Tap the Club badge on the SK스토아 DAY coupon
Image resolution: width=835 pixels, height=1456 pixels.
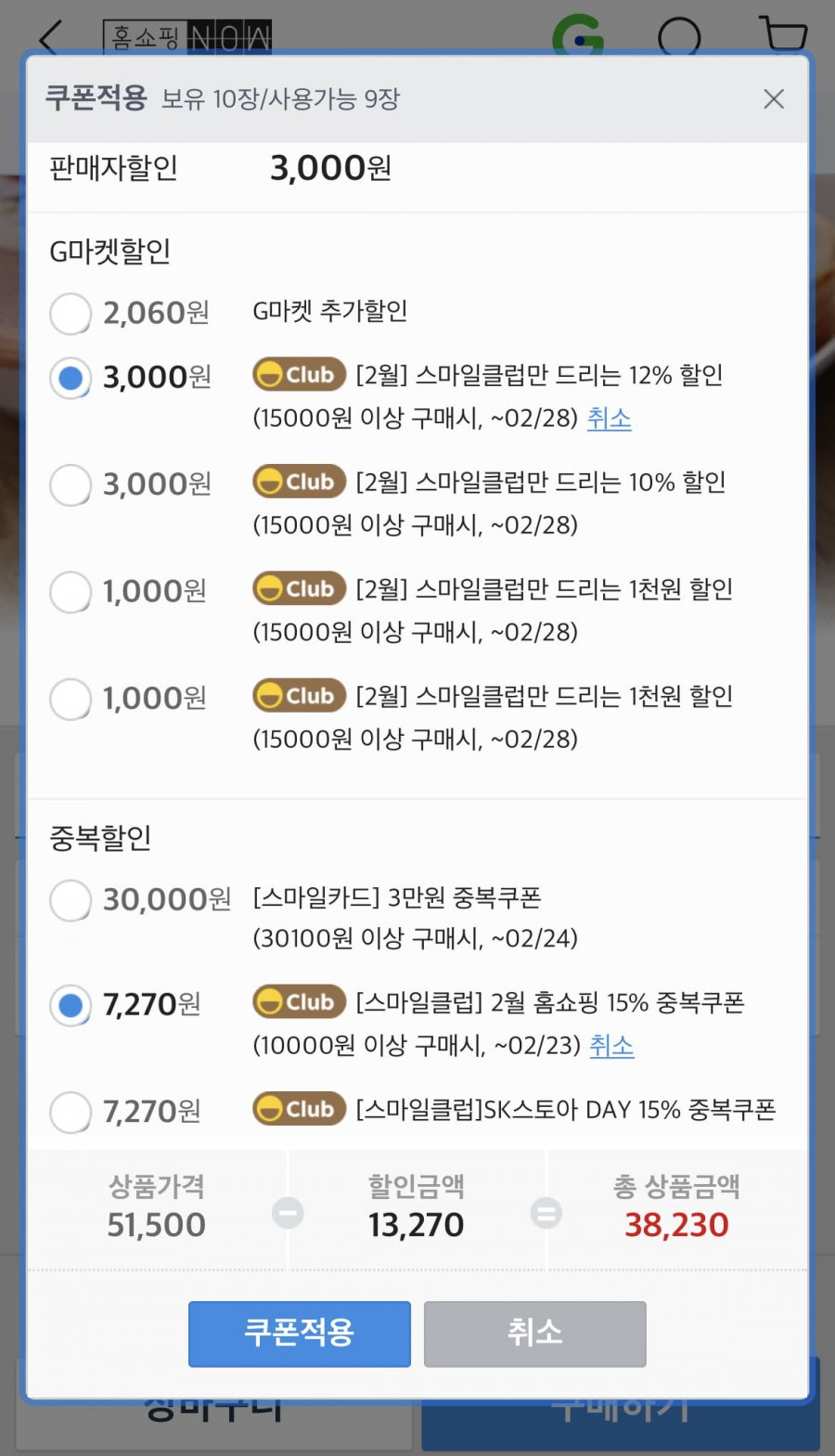(x=299, y=1109)
